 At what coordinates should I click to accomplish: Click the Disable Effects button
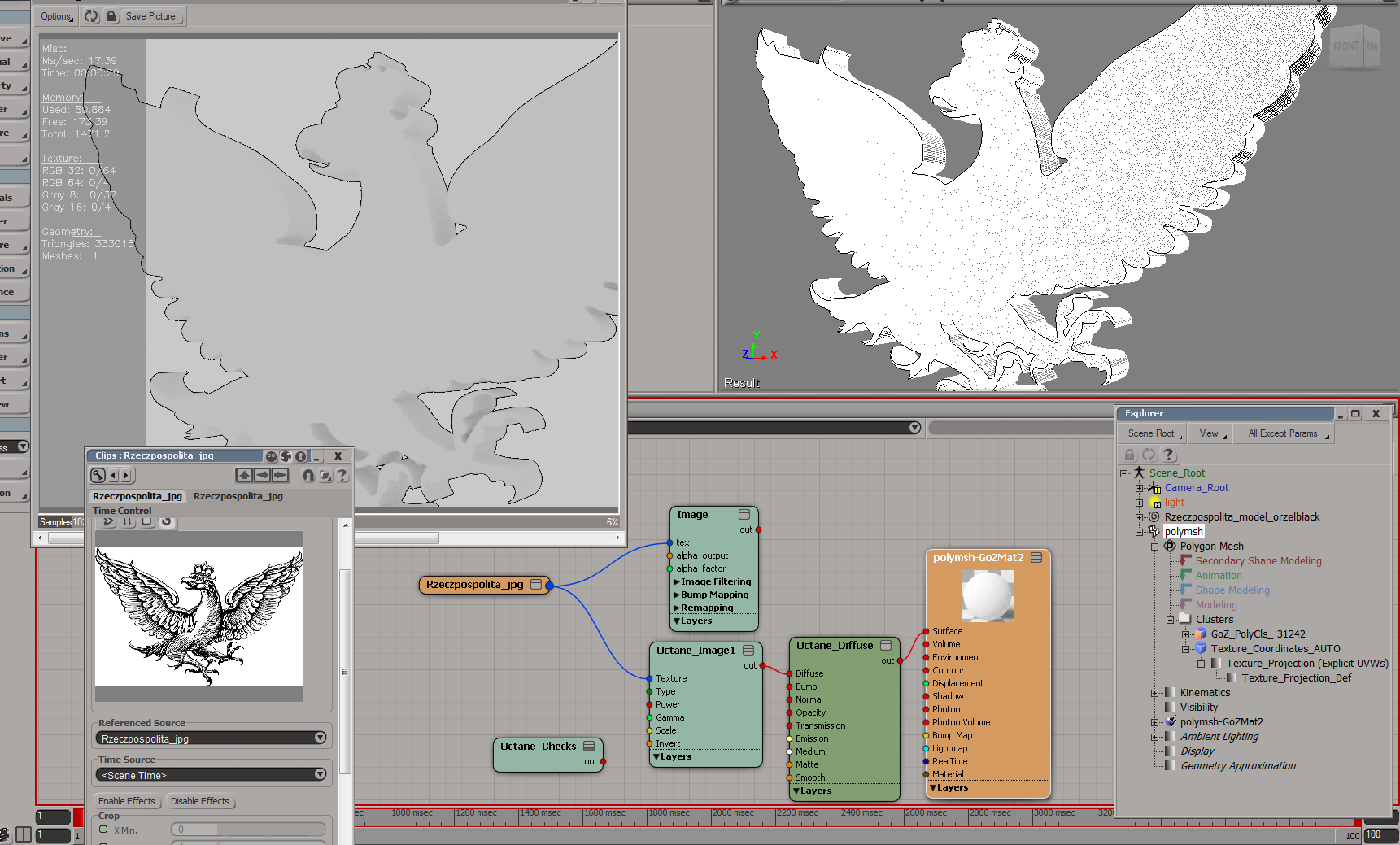coord(200,801)
